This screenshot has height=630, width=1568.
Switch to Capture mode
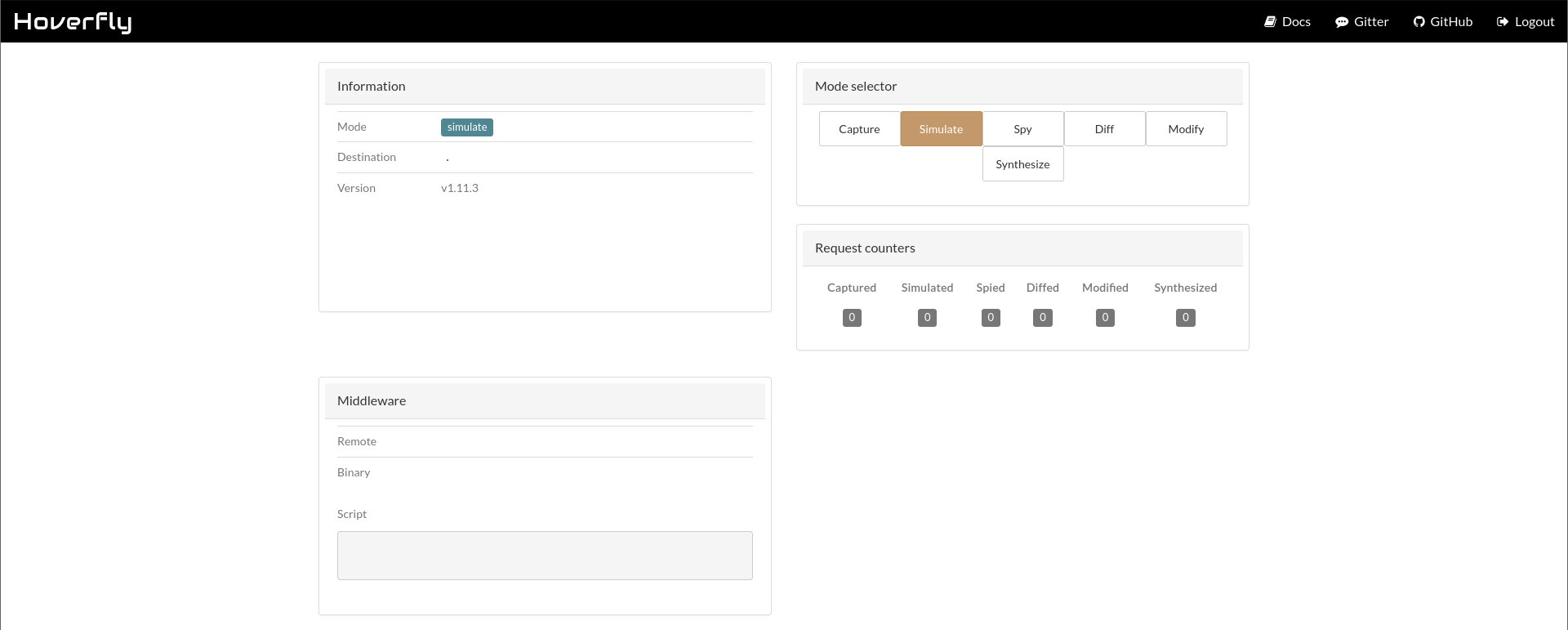pos(859,129)
